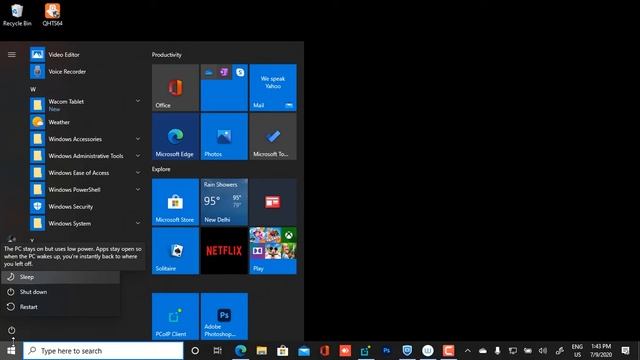Image resolution: width=640 pixels, height=360 pixels.
Task: Click the Power button in the Start menu
Action: (x=11, y=330)
